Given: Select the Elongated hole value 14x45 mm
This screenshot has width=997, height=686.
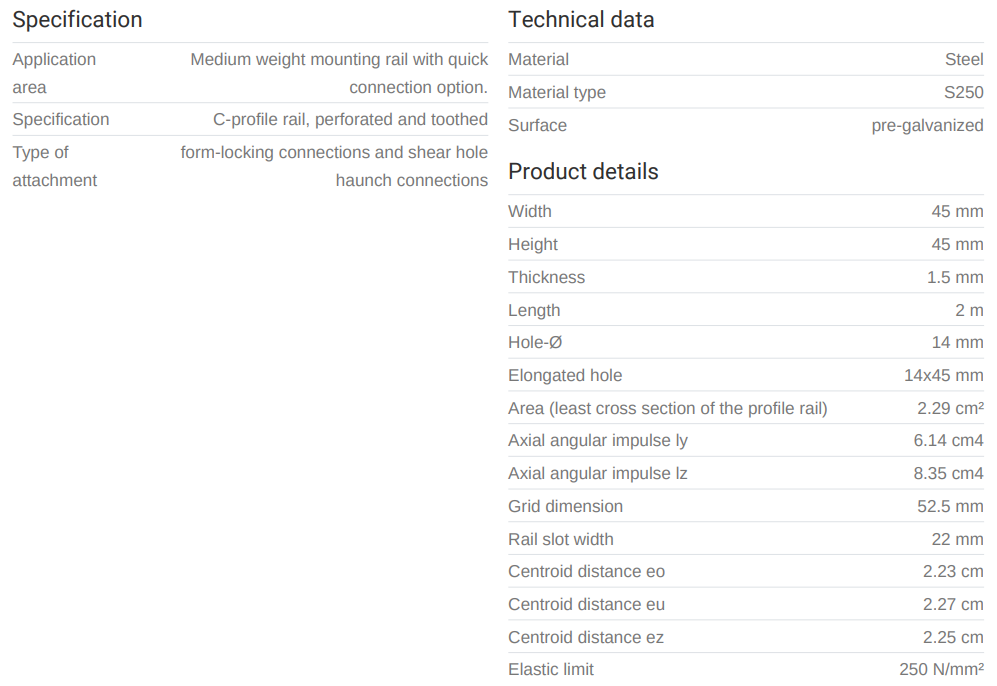Looking at the screenshot, I should [x=943, y=376].
